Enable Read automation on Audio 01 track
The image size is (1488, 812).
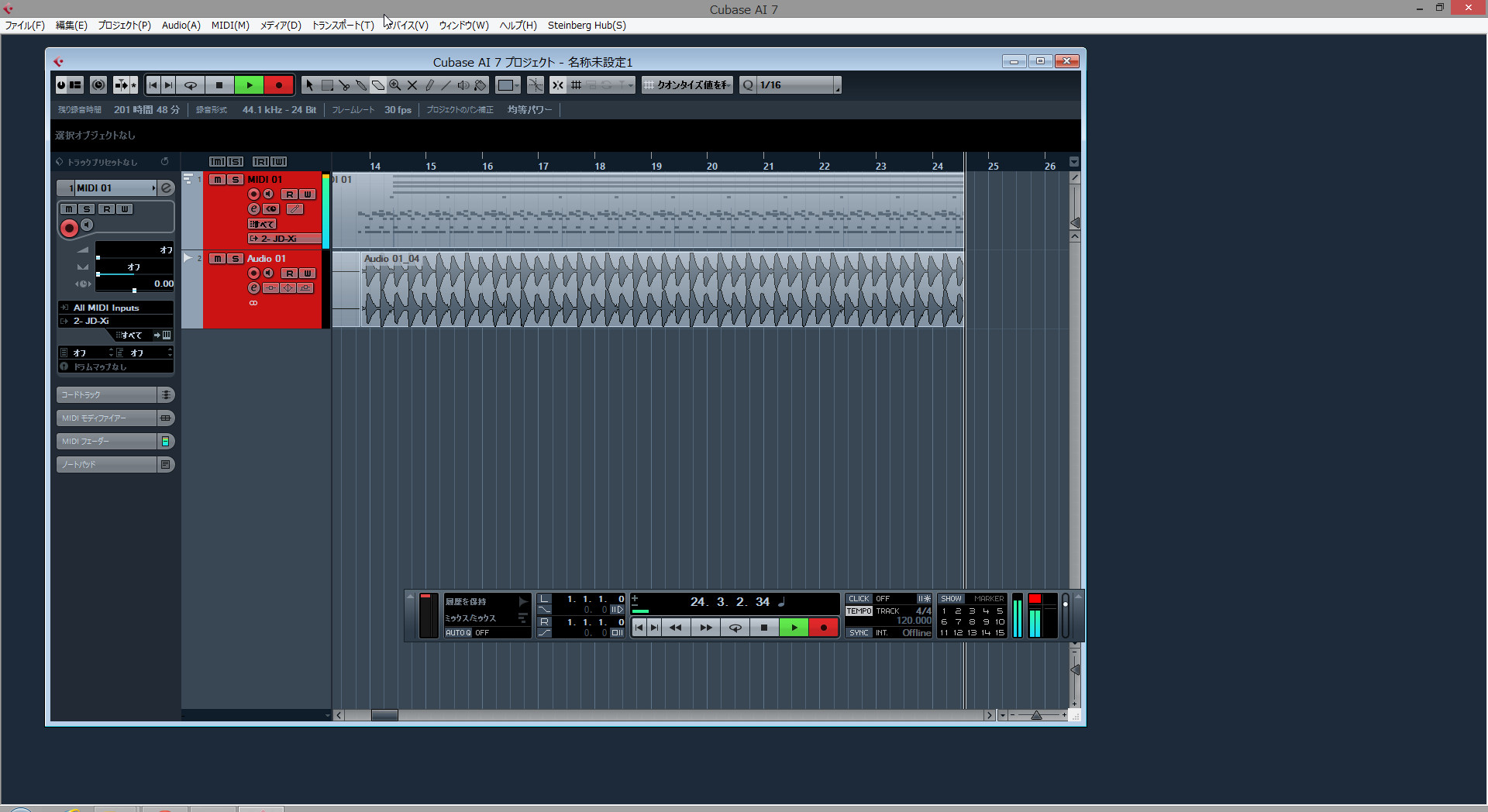tap(290, 274)
